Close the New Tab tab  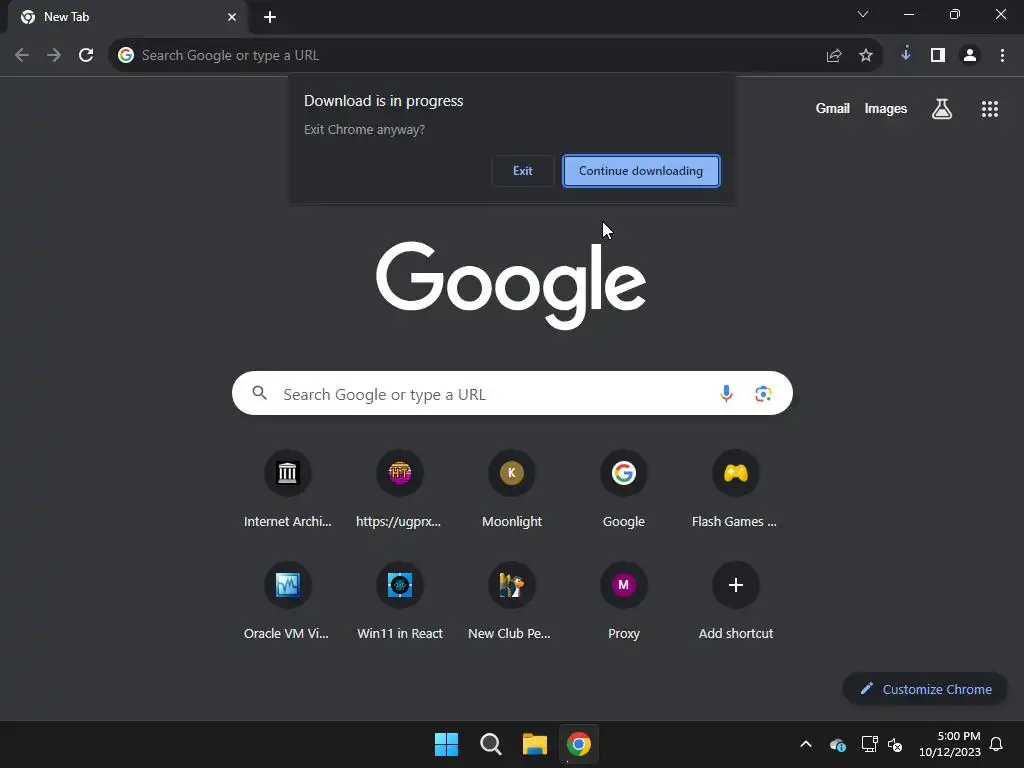[232, 18]
